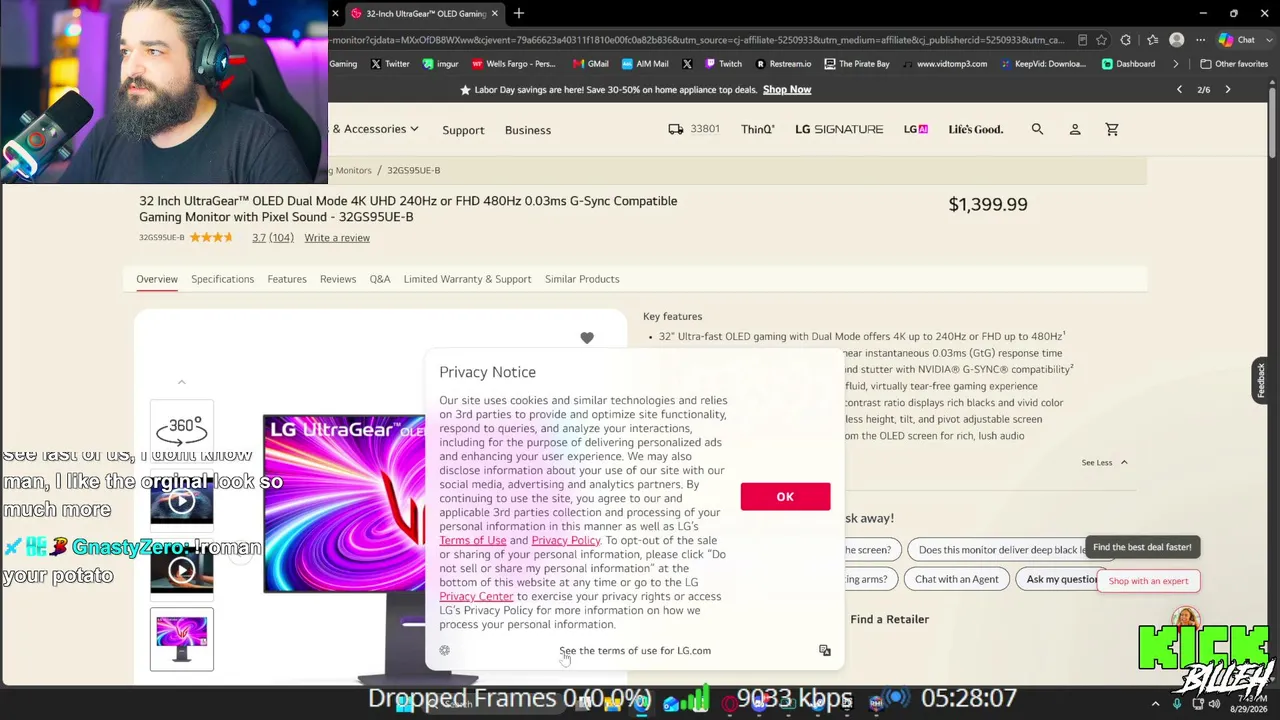
Task: Click the Chat with an Agent button
Action: [x=957, y=579]
